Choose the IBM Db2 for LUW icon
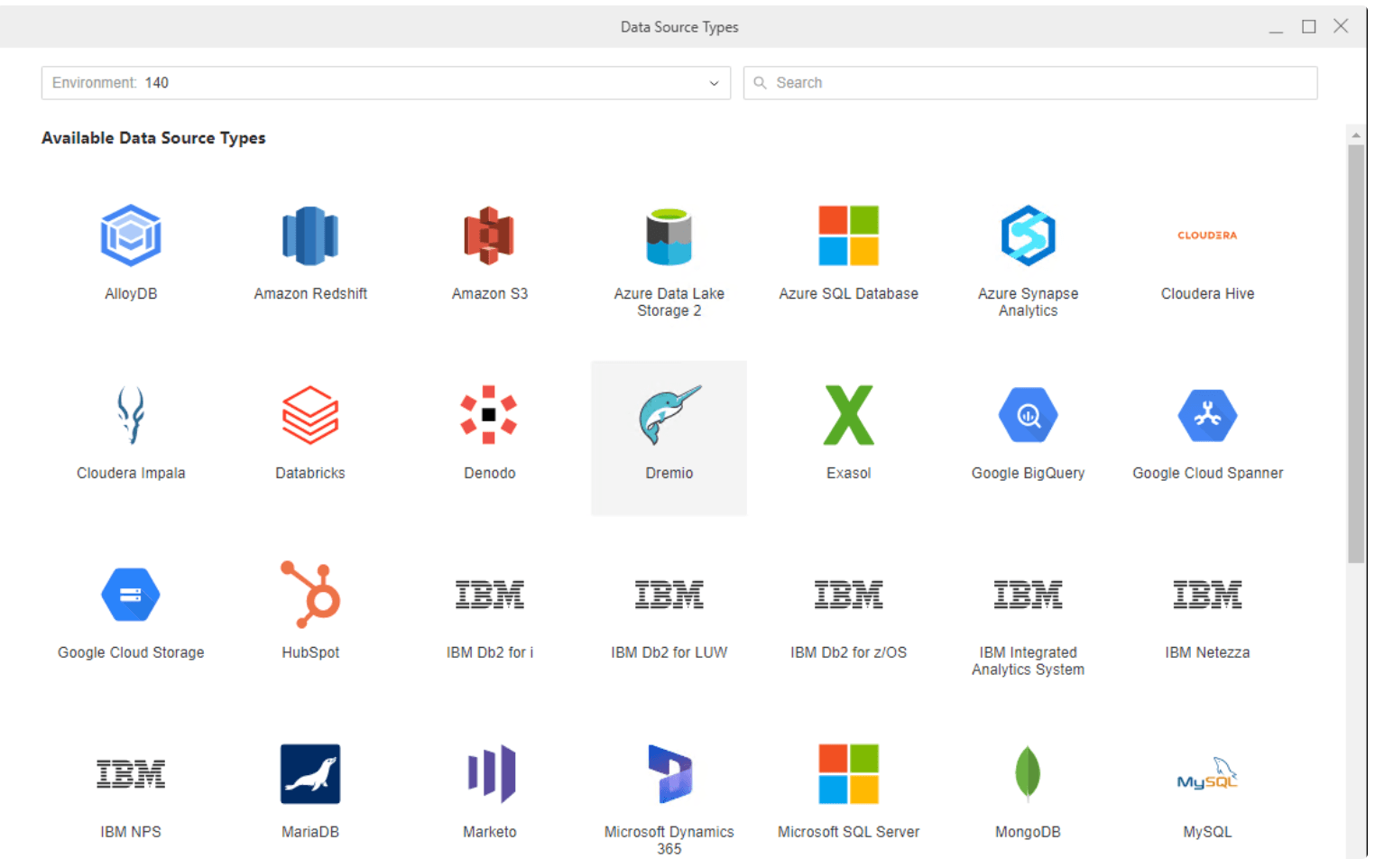 (x=669, y=595)
